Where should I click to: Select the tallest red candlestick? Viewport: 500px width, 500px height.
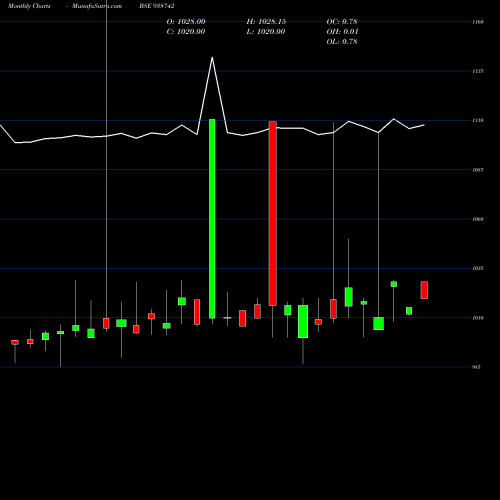[273, 213]
